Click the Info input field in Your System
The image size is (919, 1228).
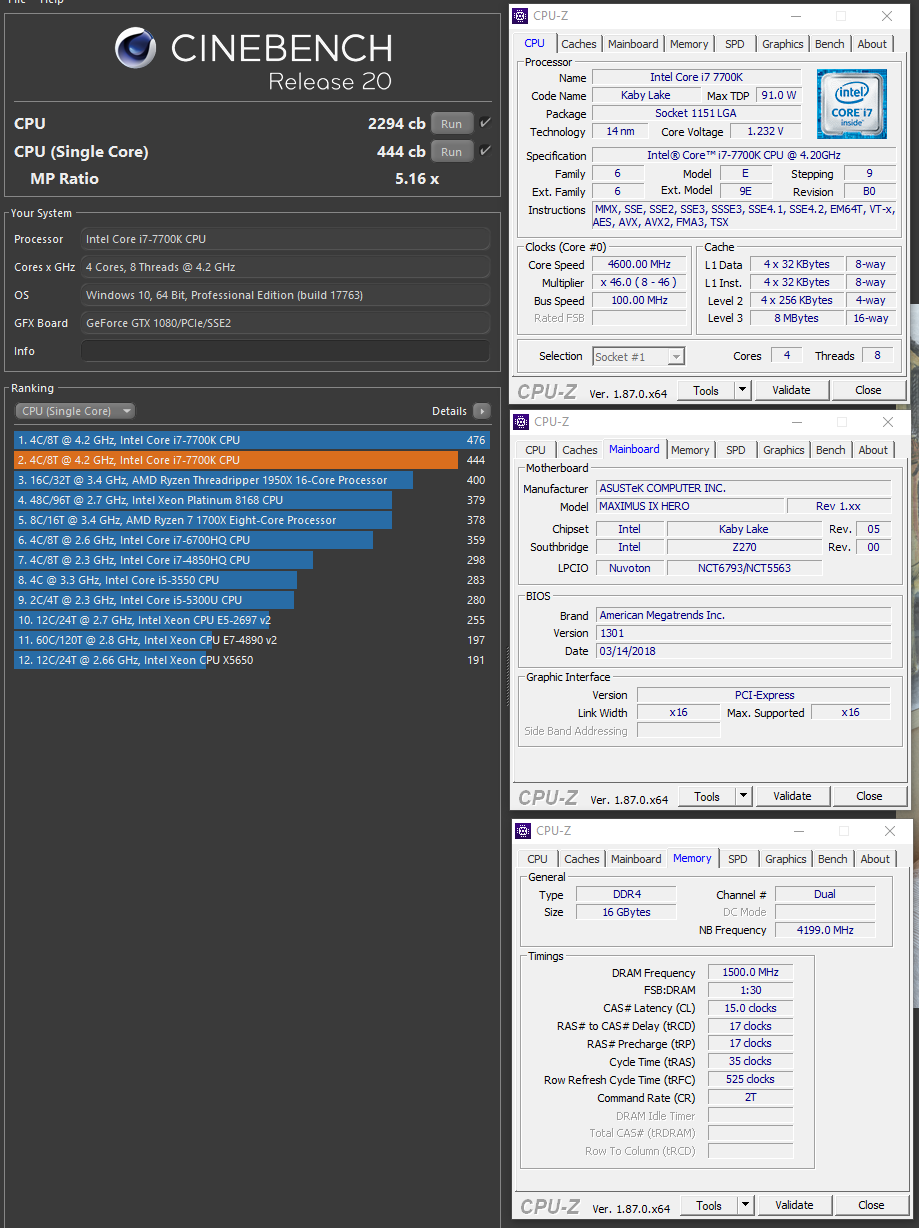(286, 351)
